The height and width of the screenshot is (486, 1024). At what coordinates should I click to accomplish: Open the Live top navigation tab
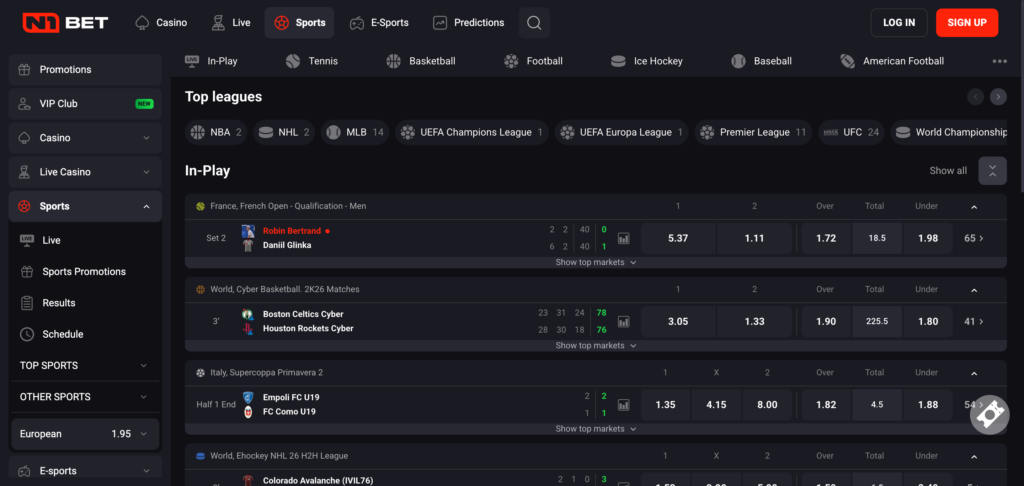pyautogui.click(x=231, y=23)
